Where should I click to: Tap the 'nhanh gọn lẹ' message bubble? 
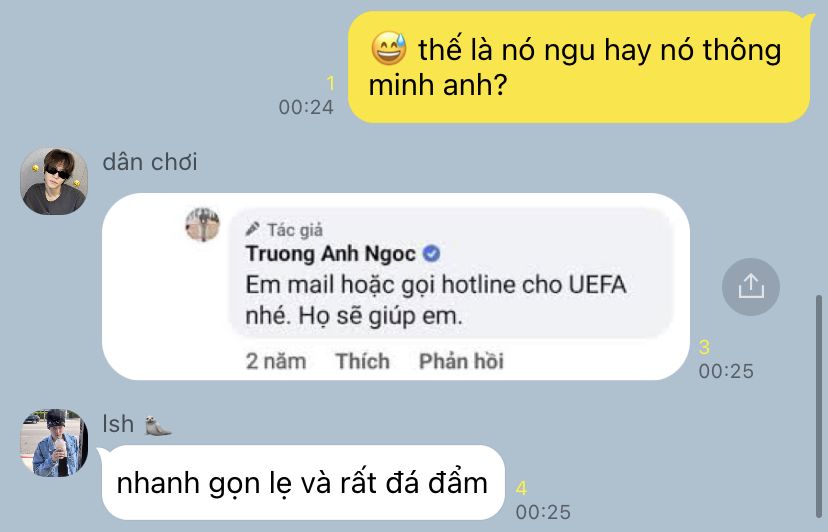tap(303, 482)
